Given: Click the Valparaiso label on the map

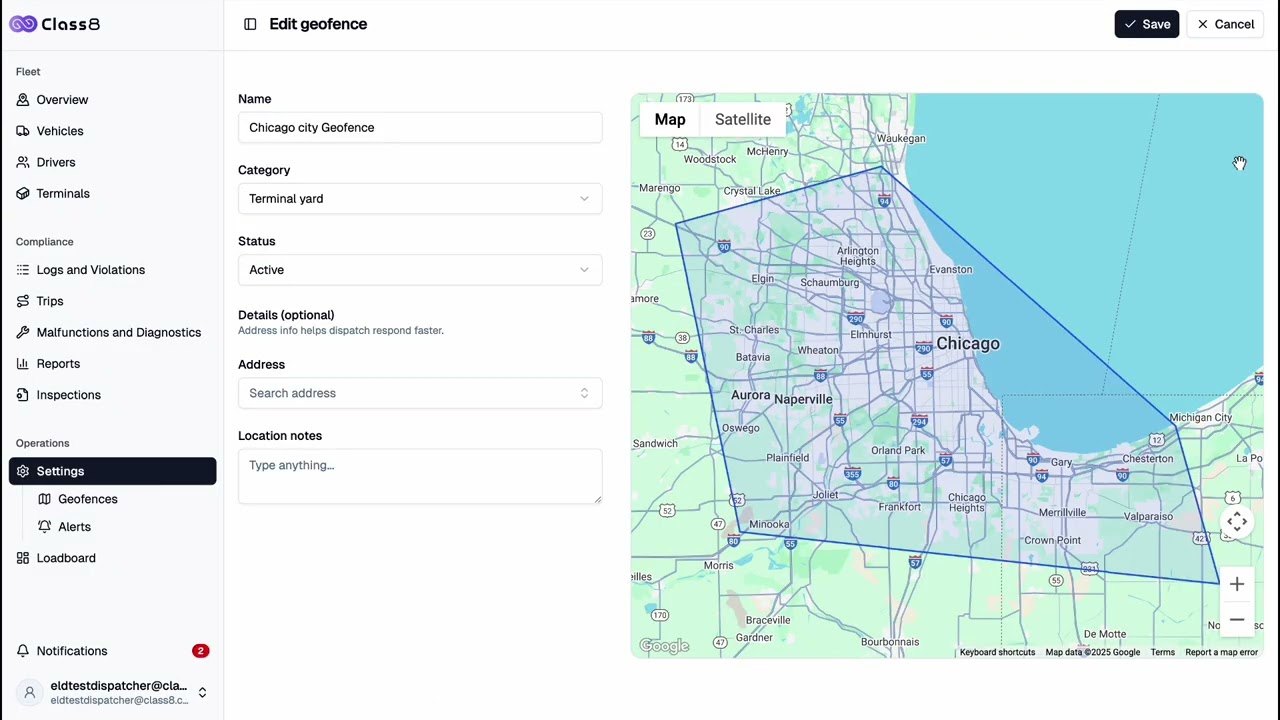Looking at the screenshot, I should (1148, 517).
